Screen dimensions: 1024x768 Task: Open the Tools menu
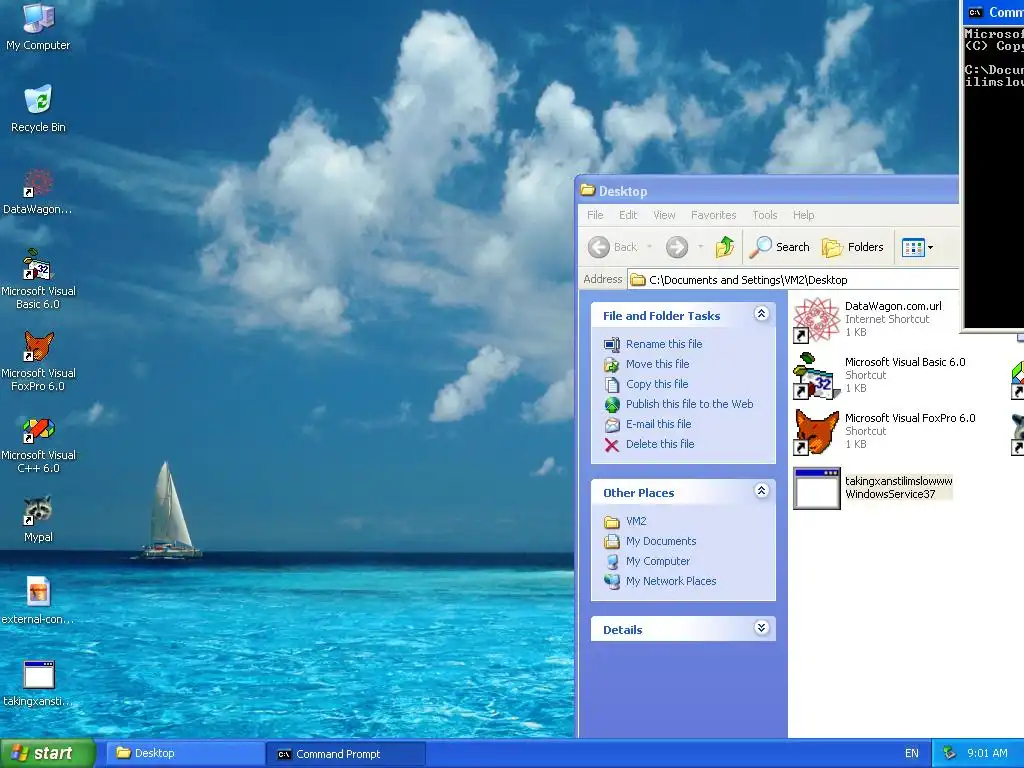click(764, 215)
